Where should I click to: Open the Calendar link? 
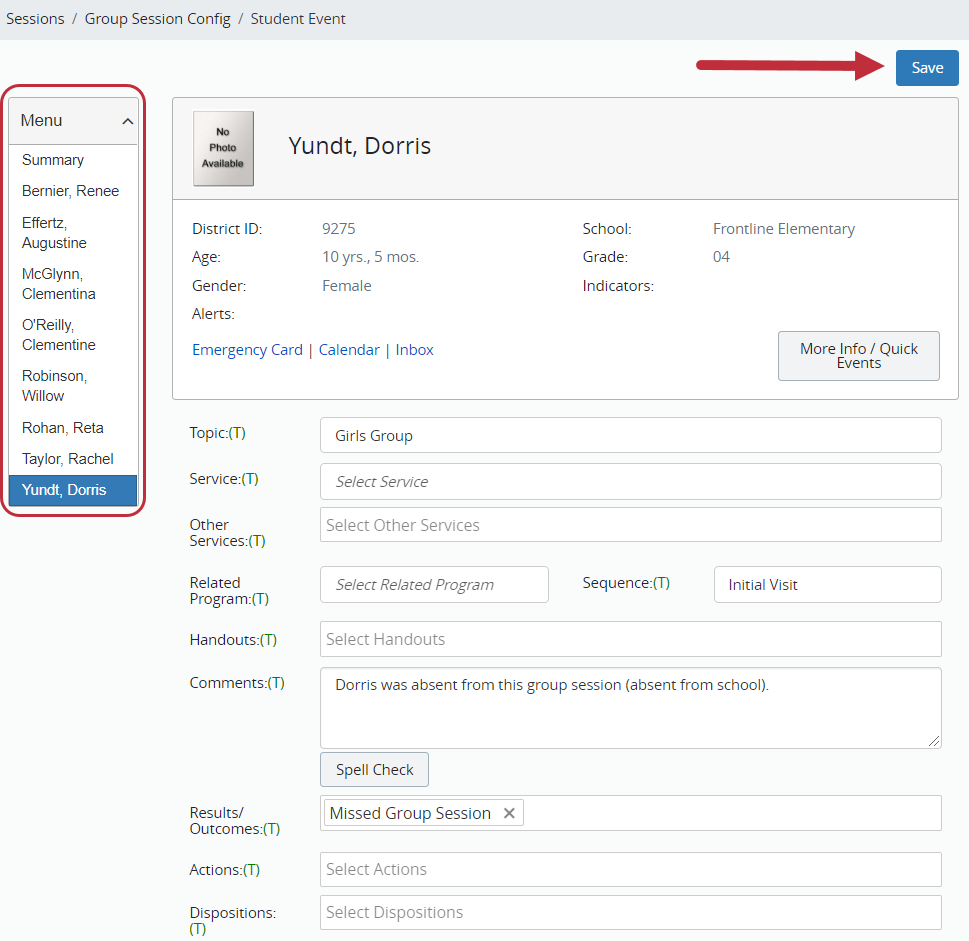coord(349,350)
